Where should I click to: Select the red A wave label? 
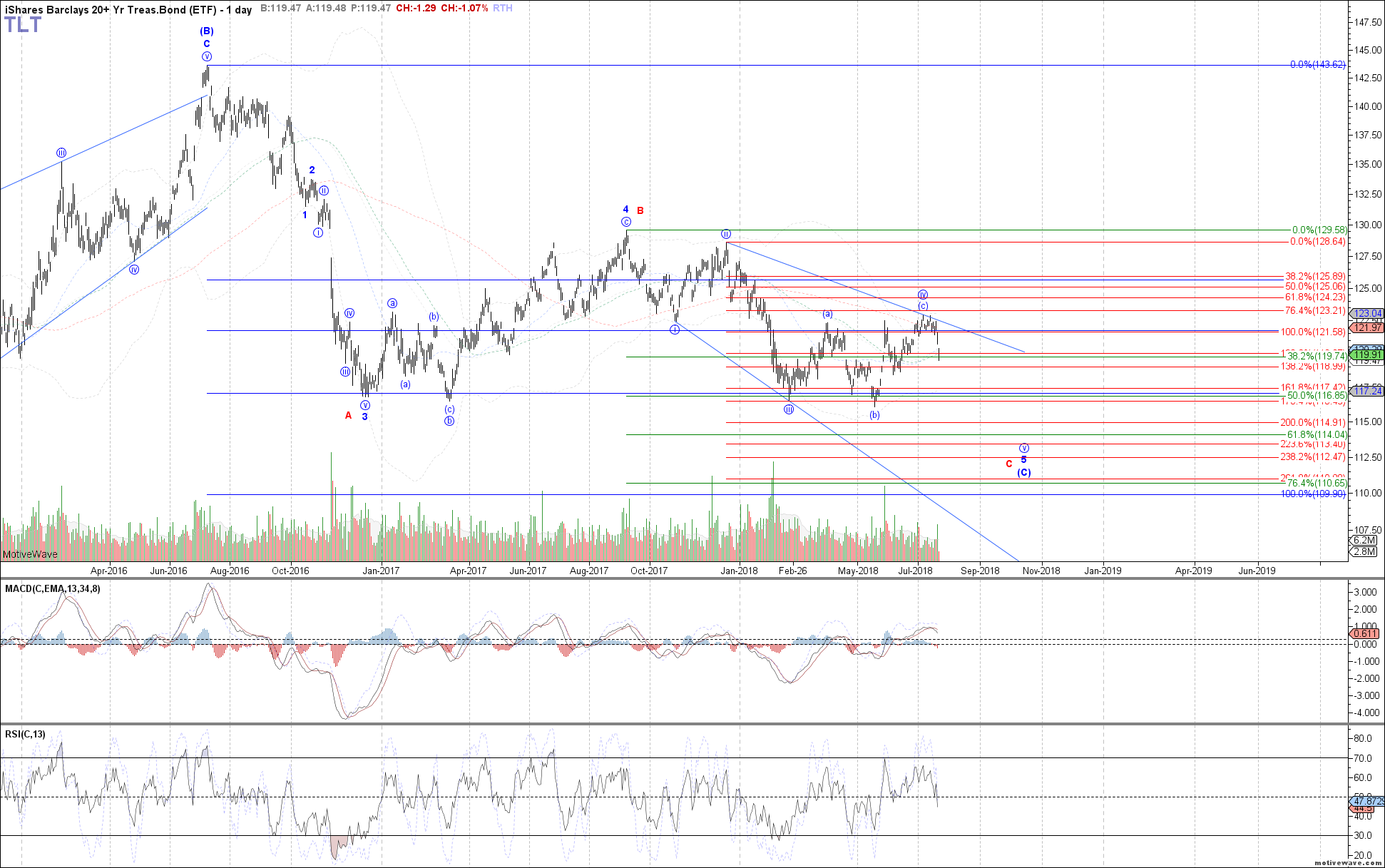coord(349,416)
